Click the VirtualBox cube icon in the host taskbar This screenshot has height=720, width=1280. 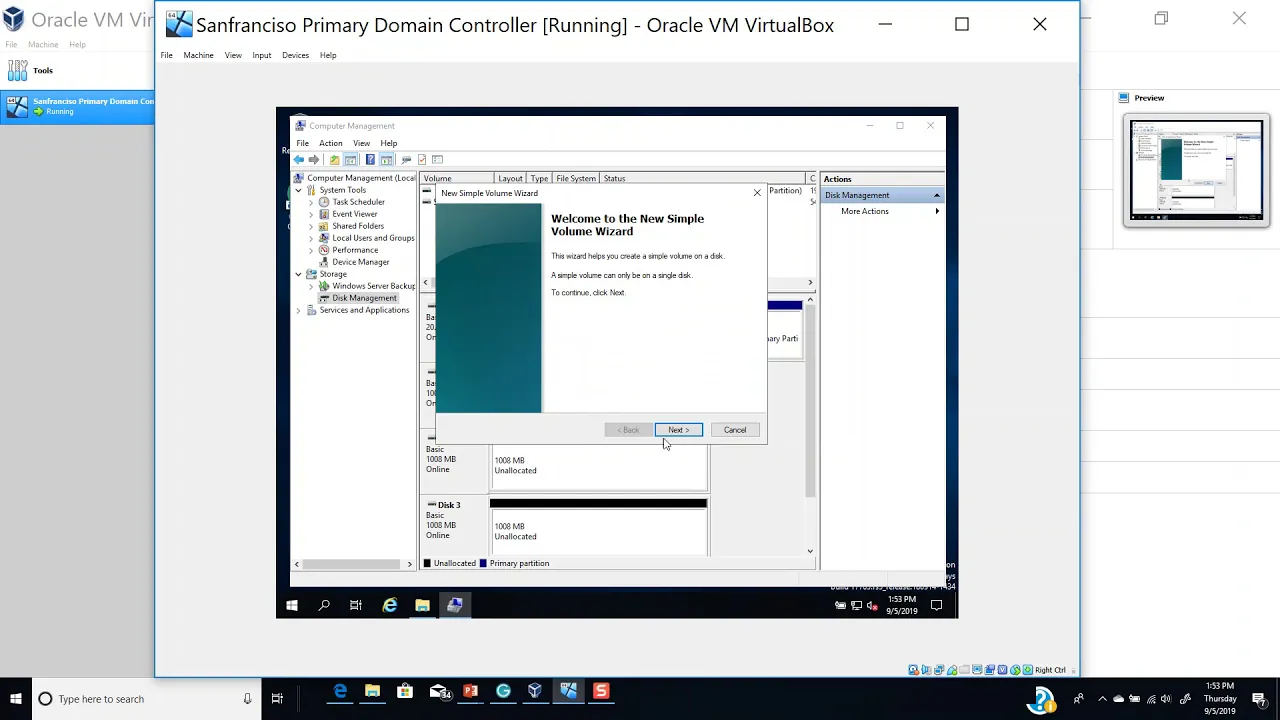tap(535, 691)
